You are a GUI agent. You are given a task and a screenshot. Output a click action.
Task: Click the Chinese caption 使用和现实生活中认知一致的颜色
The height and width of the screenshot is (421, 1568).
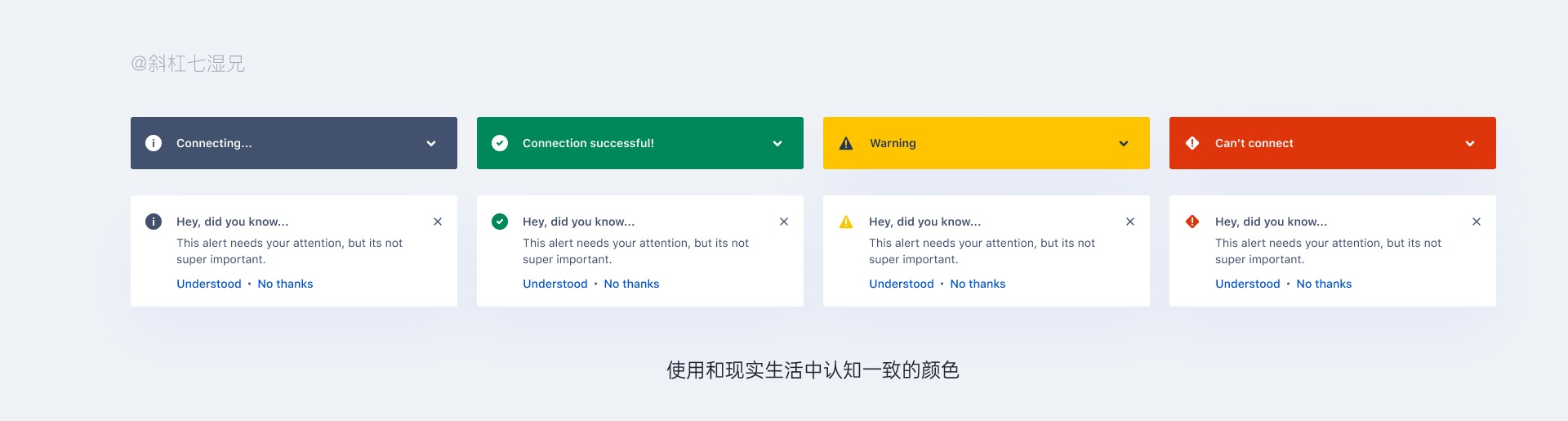813,370
